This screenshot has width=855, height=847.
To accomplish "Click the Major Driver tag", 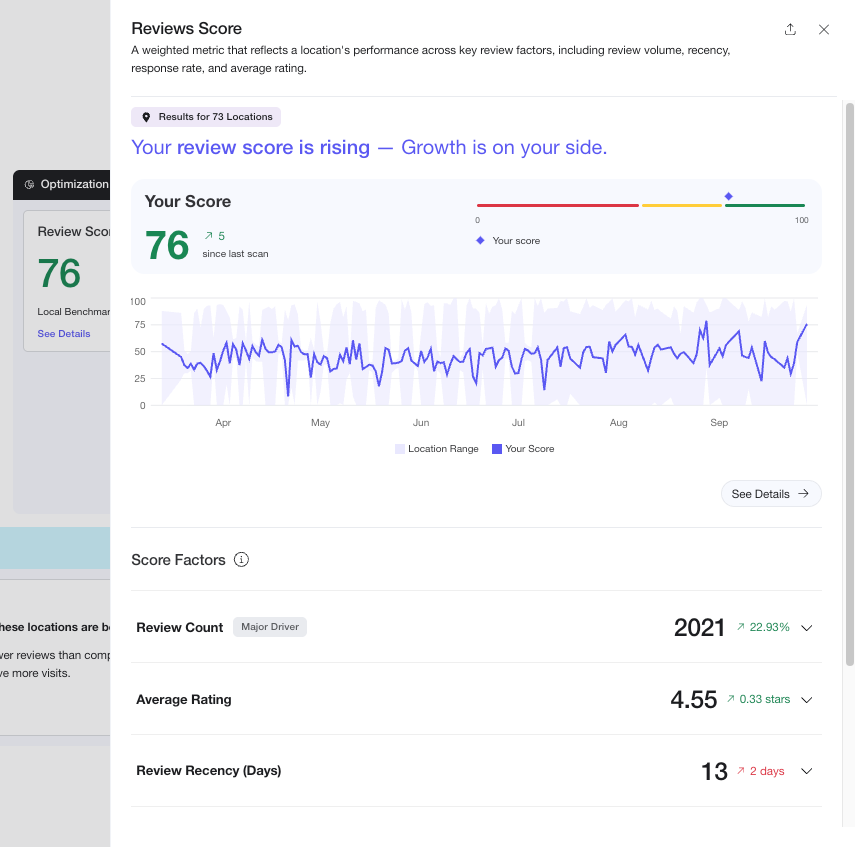I will (x=270, y=627).
